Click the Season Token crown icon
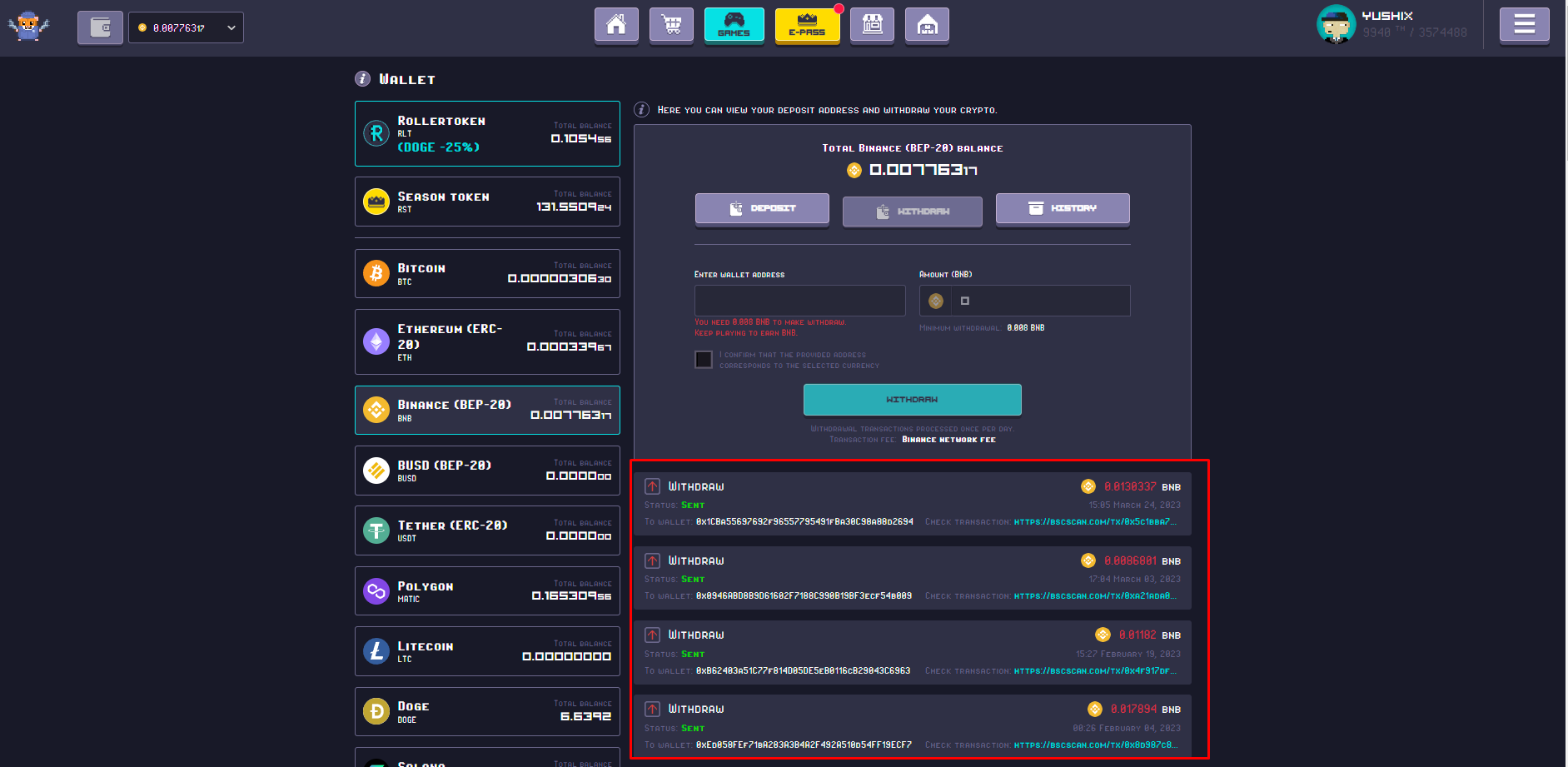 click(x=376, y=202)
